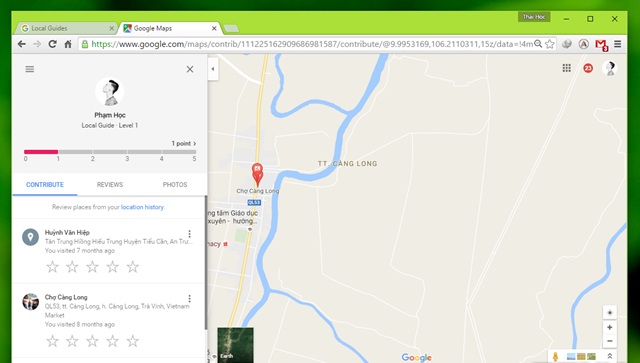Go to the browser home page
This screenshot has width=640, height=363.
pos(68,44)
